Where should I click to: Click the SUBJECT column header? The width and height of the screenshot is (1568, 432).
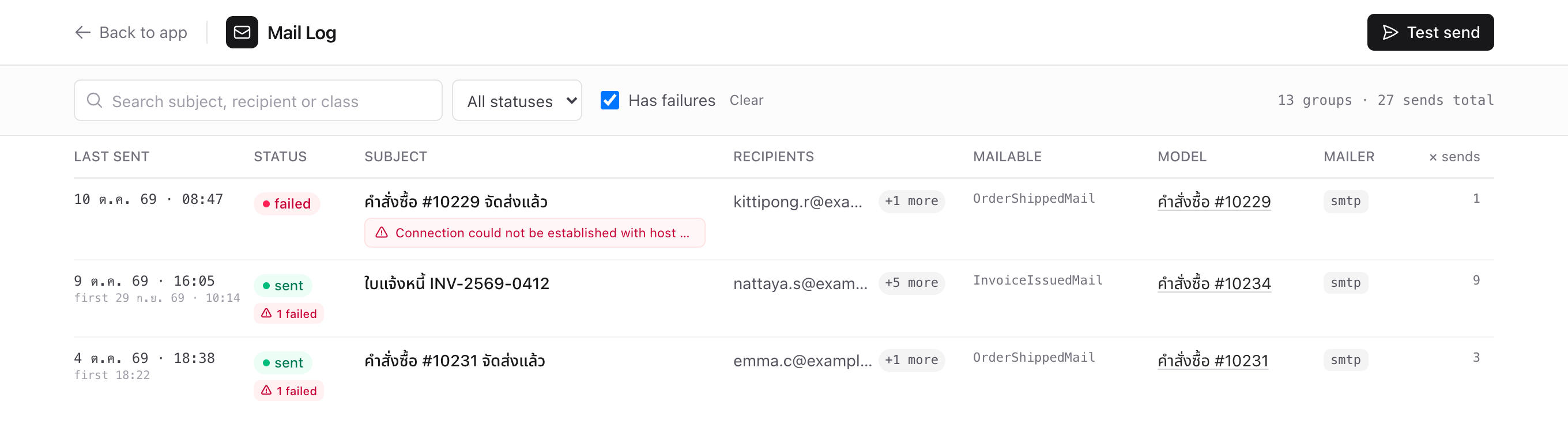click(395, 156)
